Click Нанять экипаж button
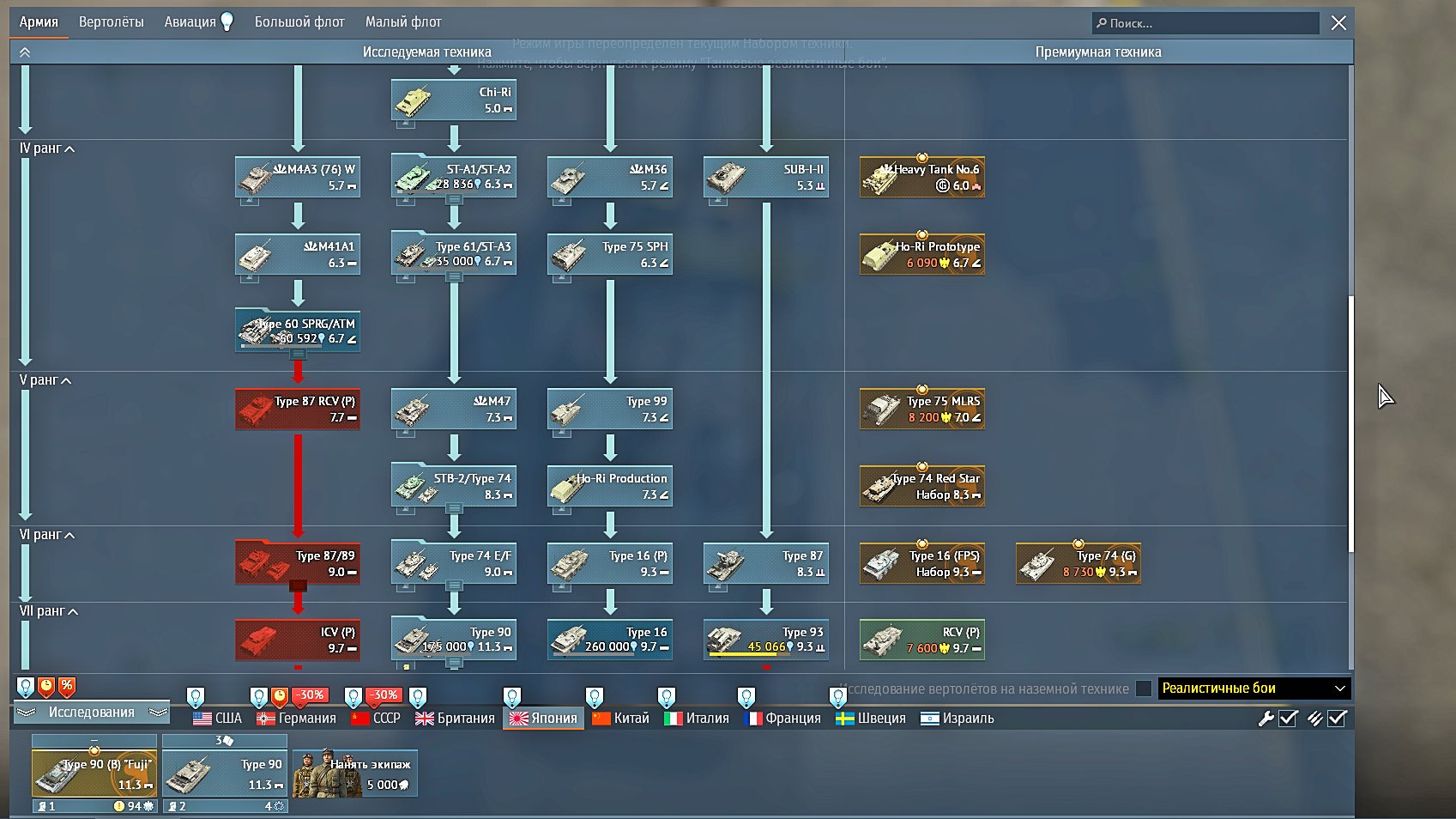The image size is (1456, 819). pyautogui.click(x=355, y=773)
